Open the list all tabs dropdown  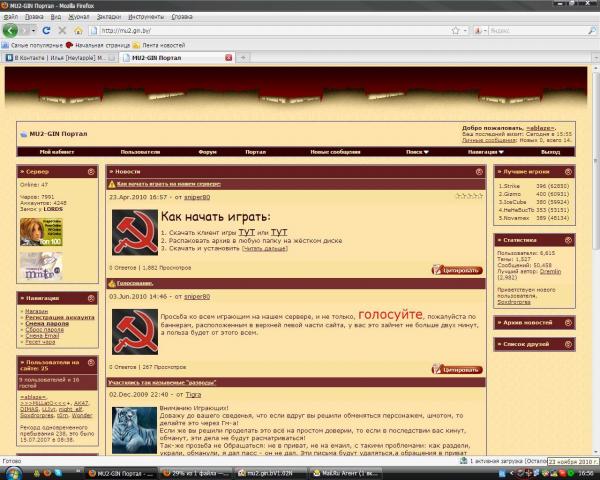tap(596, 58)
